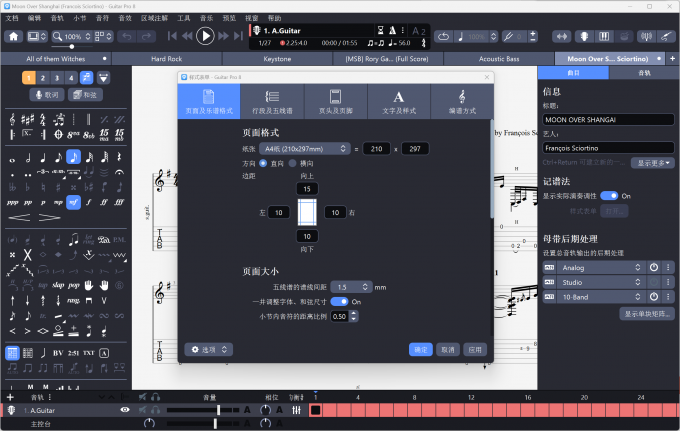This screenshot has width=680, height=431.
Task: Select portrait orientation radio button
Action: (x=263, y=163)
